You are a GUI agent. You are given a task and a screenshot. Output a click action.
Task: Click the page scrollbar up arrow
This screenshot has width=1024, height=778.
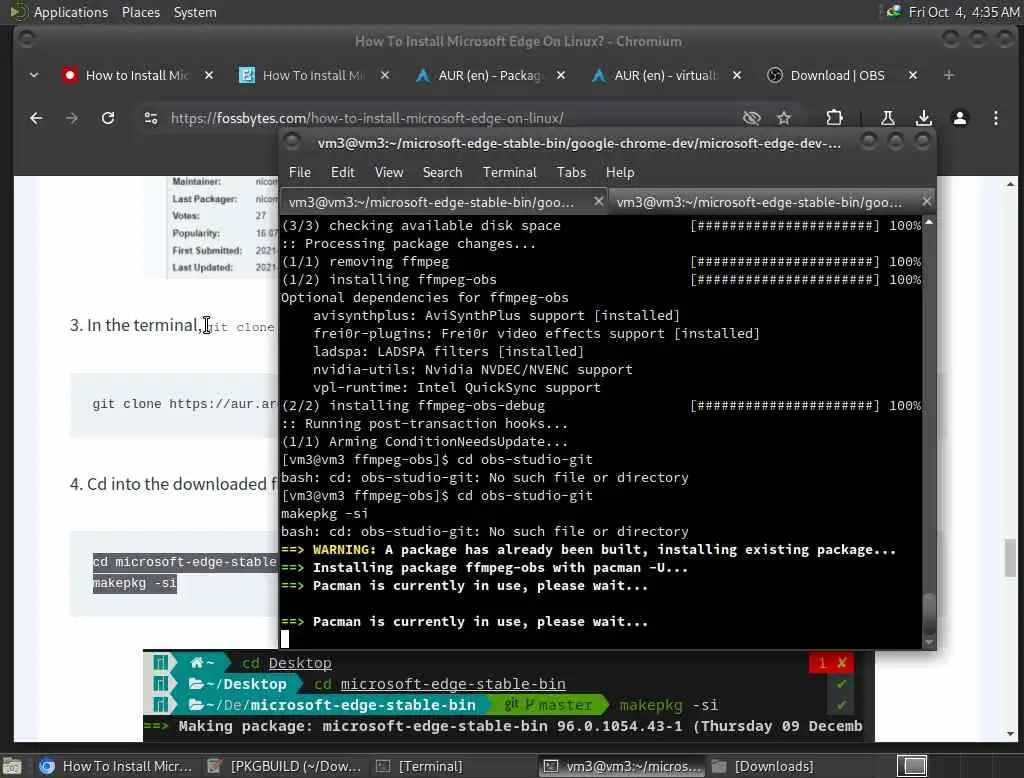[1010, 184]
